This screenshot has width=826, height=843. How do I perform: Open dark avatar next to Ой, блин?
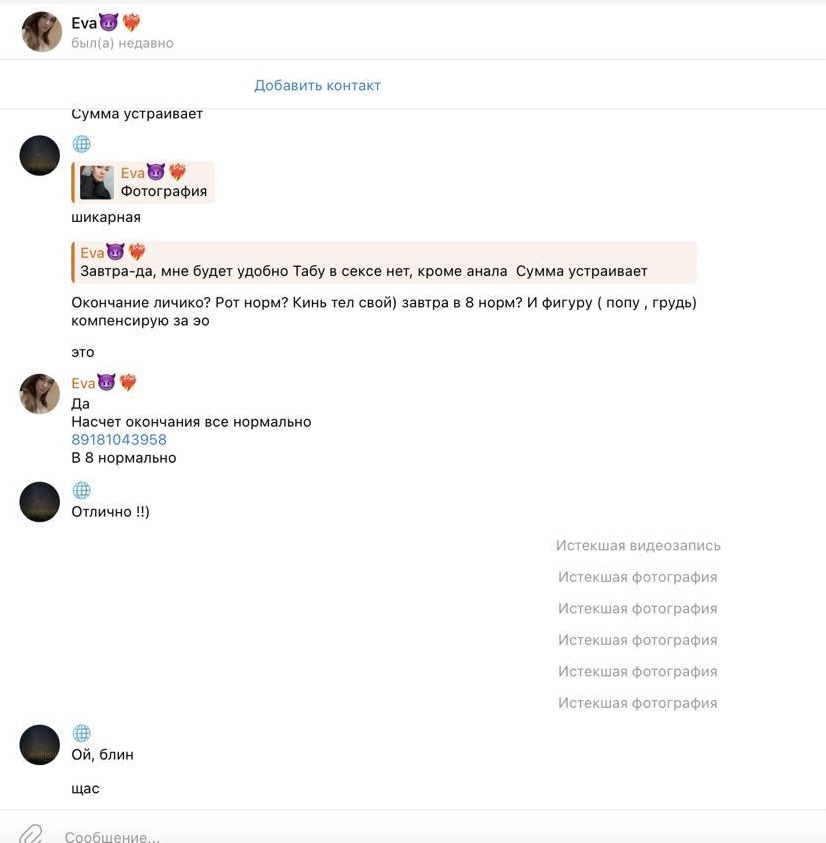pos(40,745)
